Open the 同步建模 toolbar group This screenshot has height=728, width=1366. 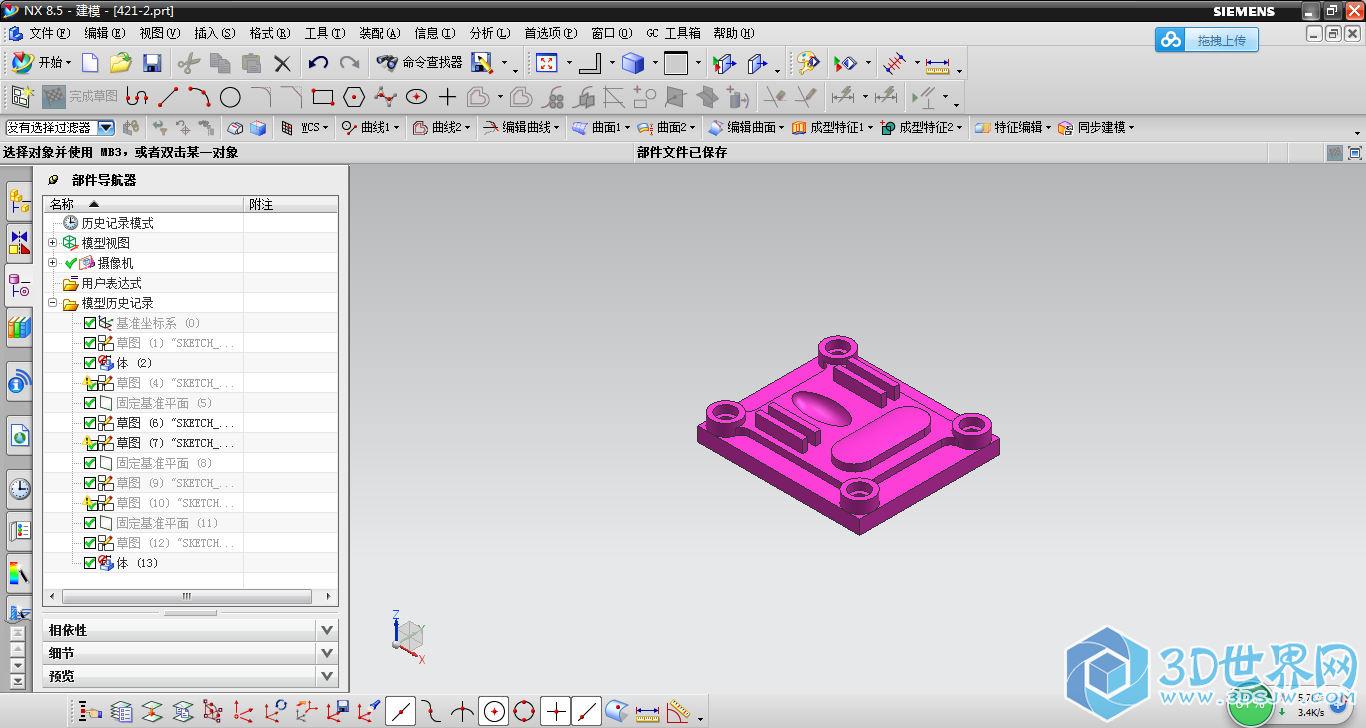click(x=1097, y=128)
